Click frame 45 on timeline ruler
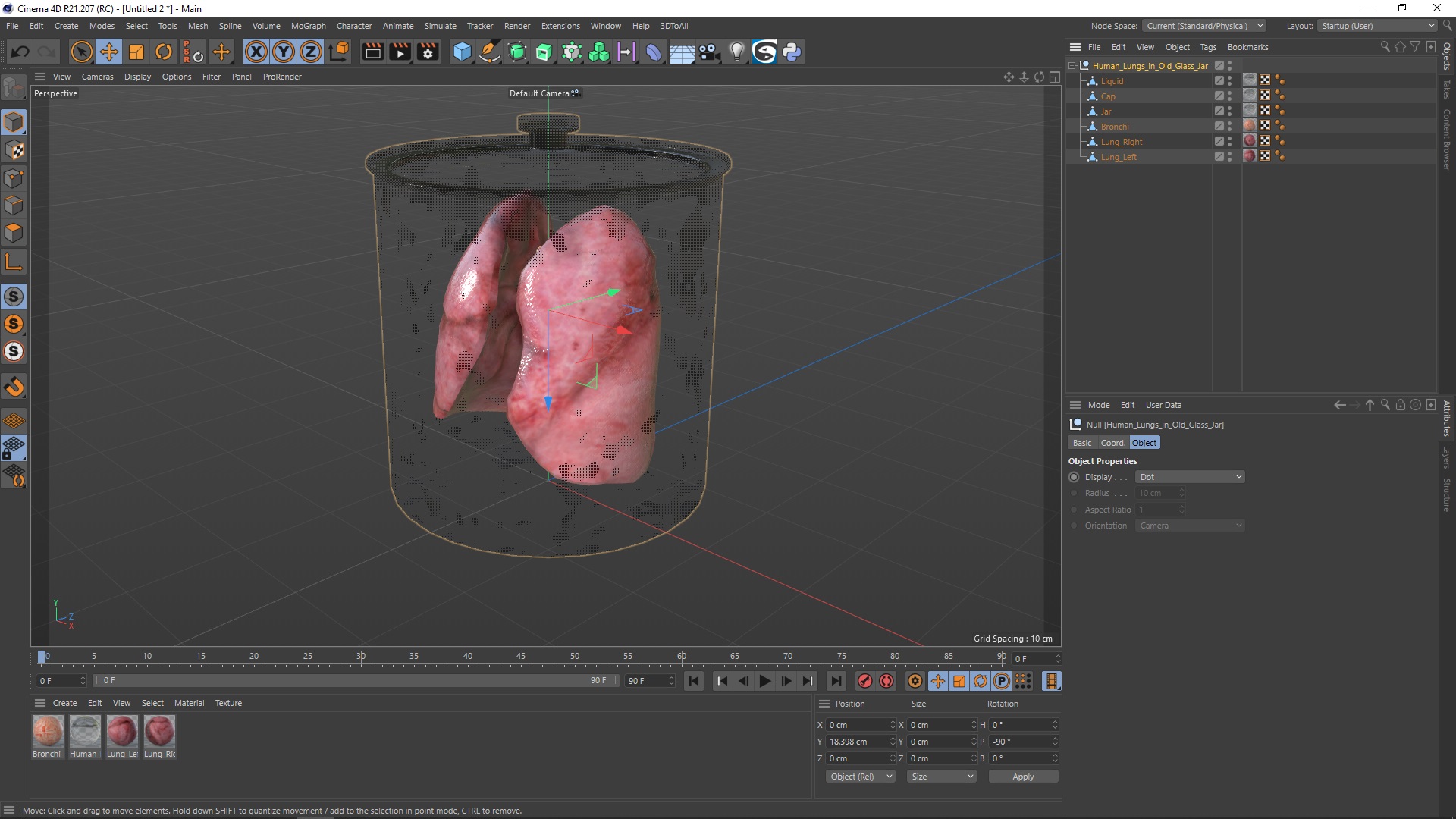Viewport: 1456px width, 819px height. pos(520,657)
